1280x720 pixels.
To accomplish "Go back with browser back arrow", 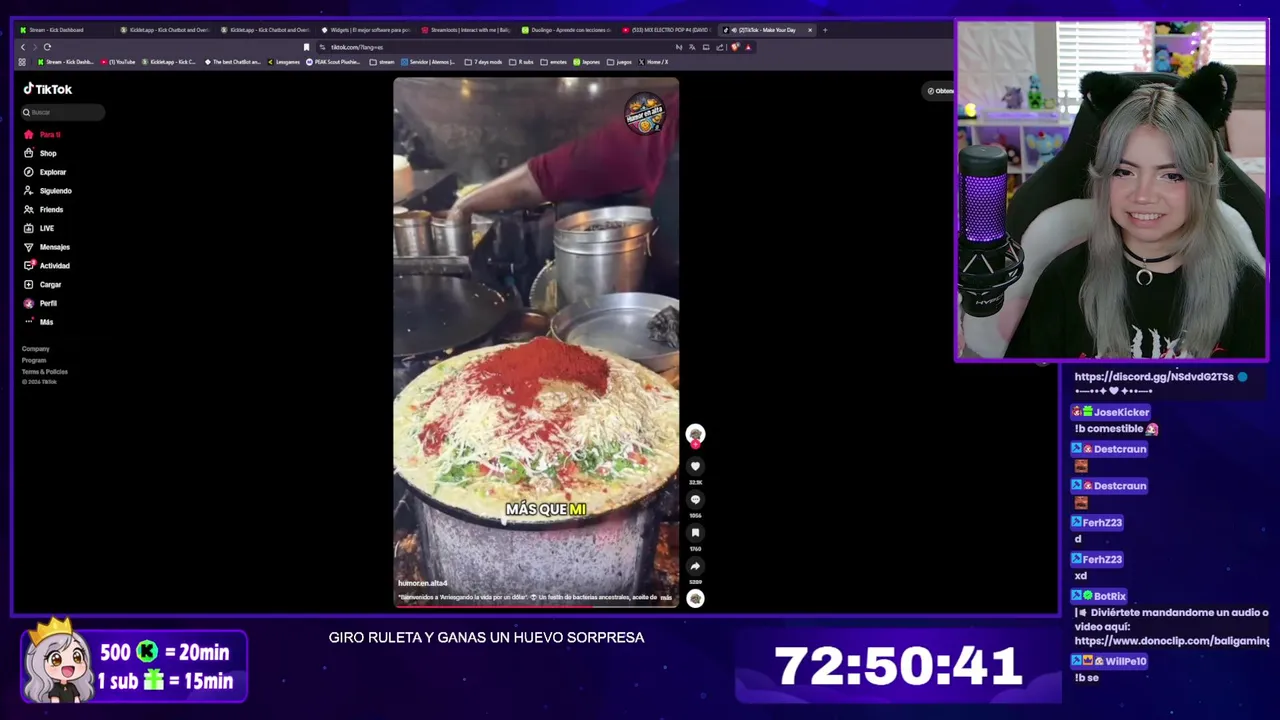I will click(23, 47).
